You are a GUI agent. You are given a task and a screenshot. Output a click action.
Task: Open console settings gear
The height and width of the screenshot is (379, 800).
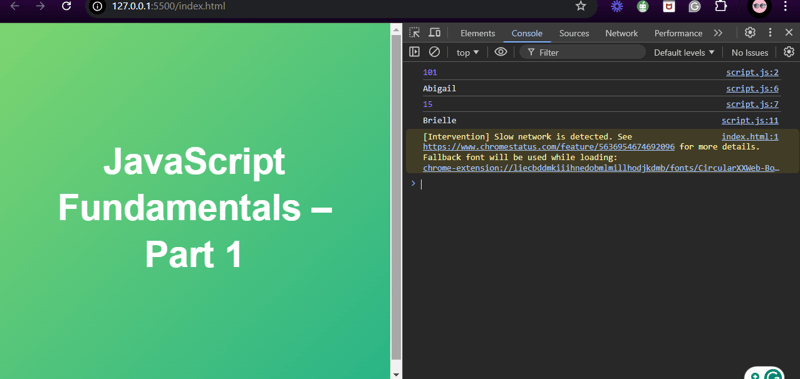point(789,52)
